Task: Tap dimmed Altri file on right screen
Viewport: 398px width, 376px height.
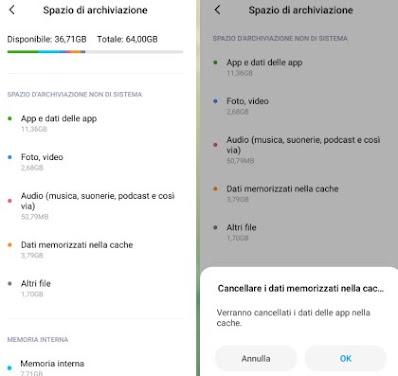Action: [241, 227]
